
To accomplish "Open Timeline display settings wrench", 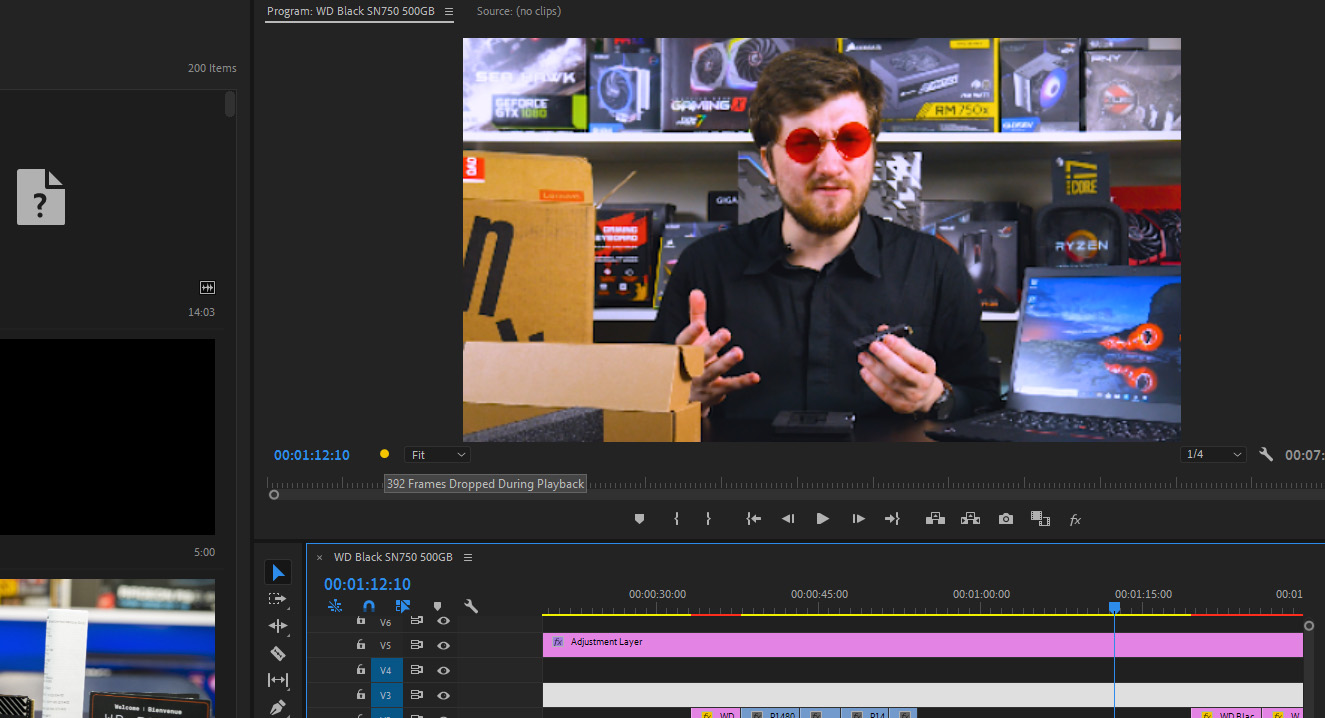I will point(471,606).
